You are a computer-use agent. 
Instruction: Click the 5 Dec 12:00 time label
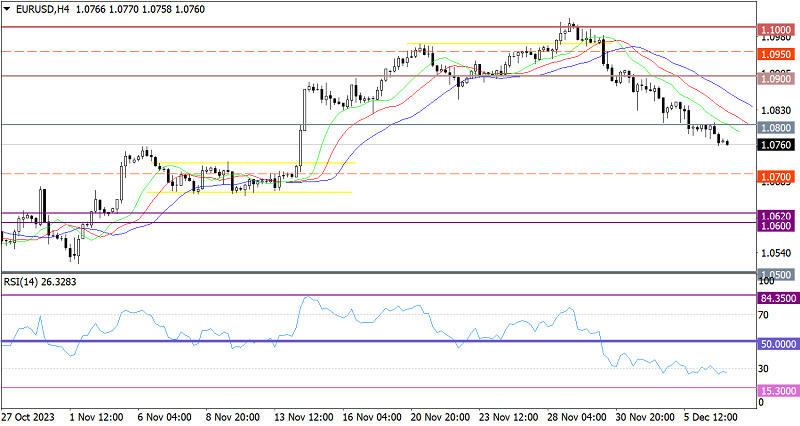tap(711, 417)
